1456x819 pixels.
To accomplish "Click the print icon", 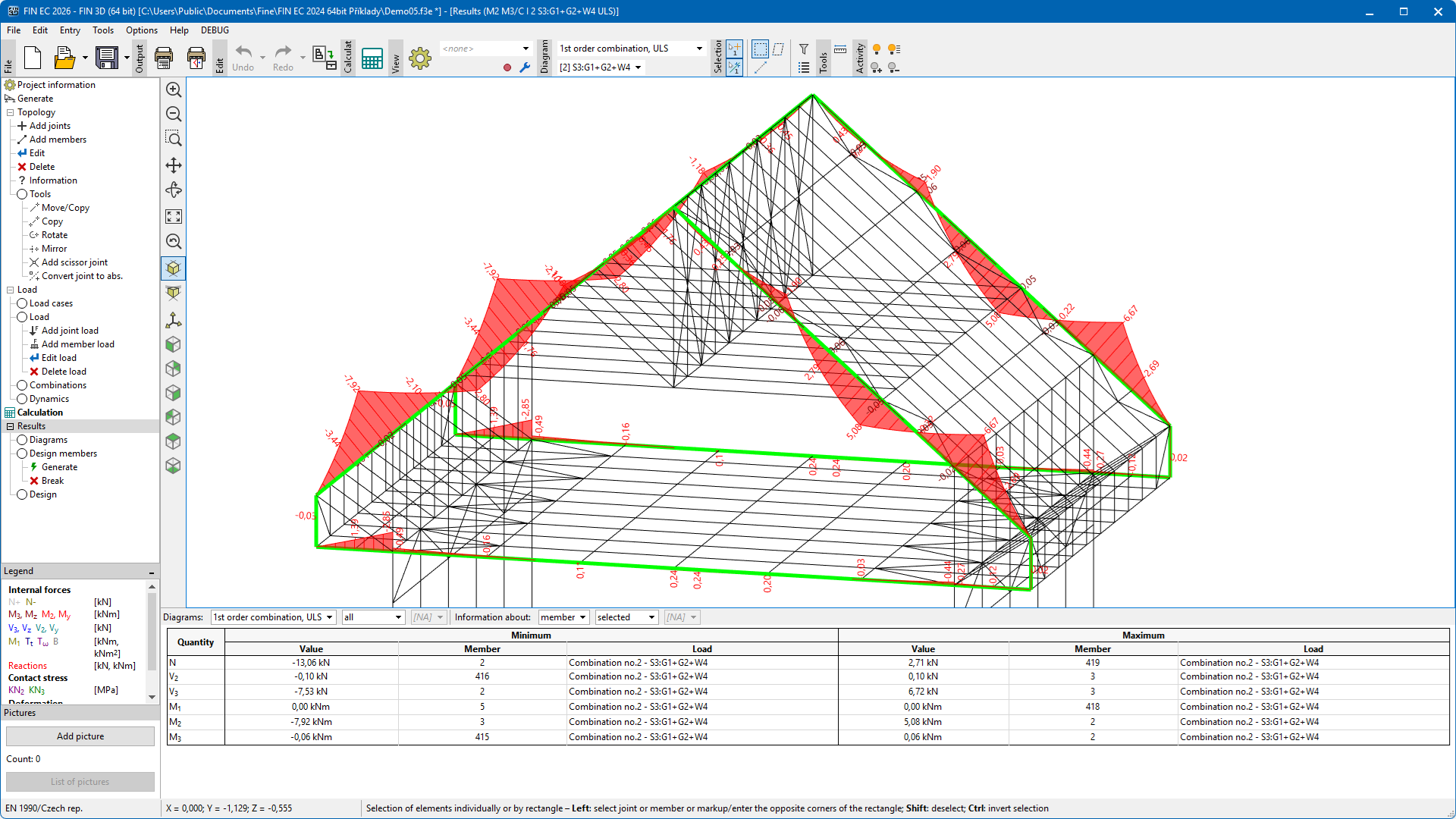I will pyautogui.click(x=164, y=58).
